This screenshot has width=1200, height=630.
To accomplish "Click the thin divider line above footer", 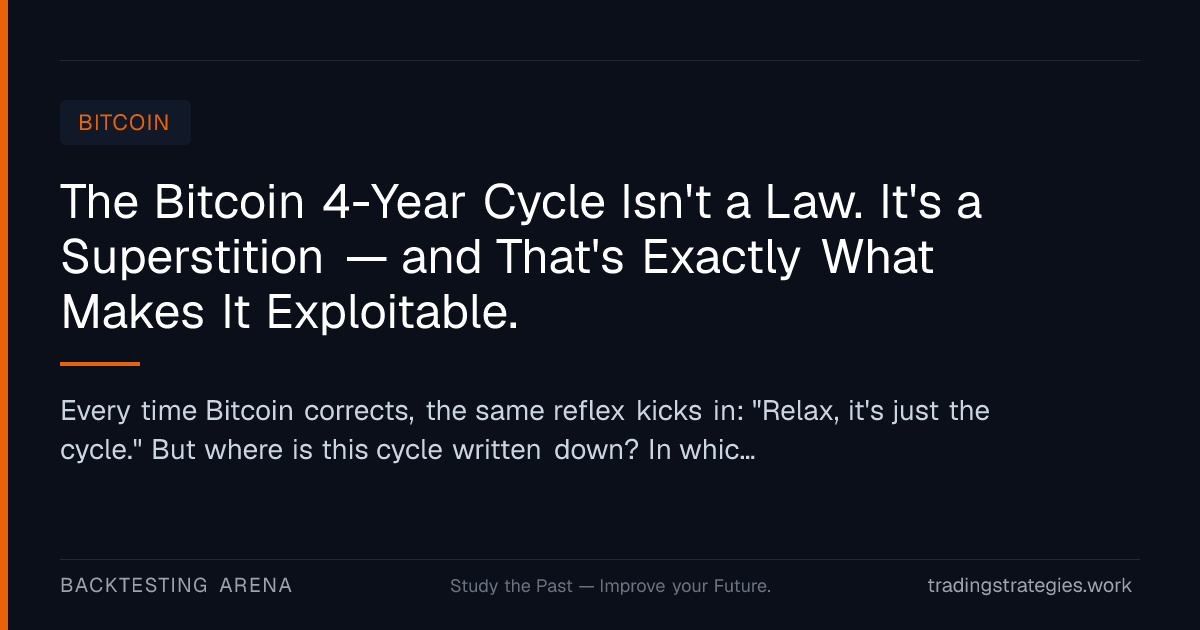I will (x=600, y=559).
